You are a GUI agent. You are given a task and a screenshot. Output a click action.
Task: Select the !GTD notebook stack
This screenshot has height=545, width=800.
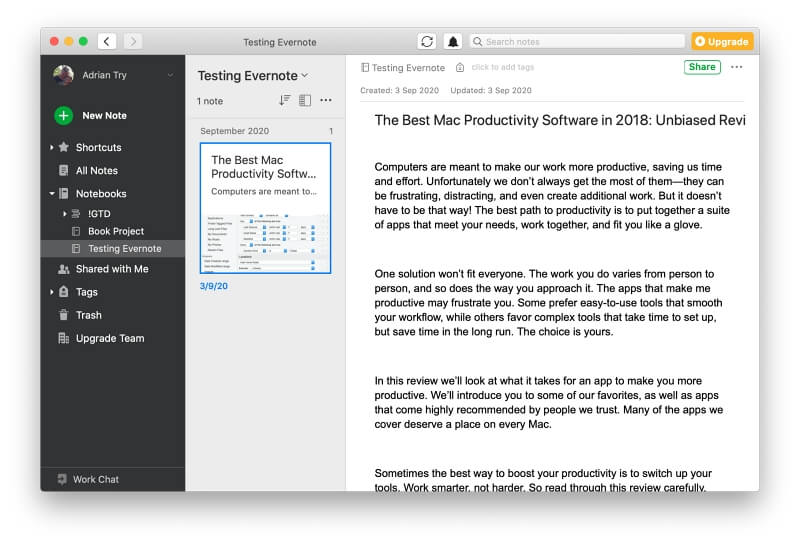[99, 214]
